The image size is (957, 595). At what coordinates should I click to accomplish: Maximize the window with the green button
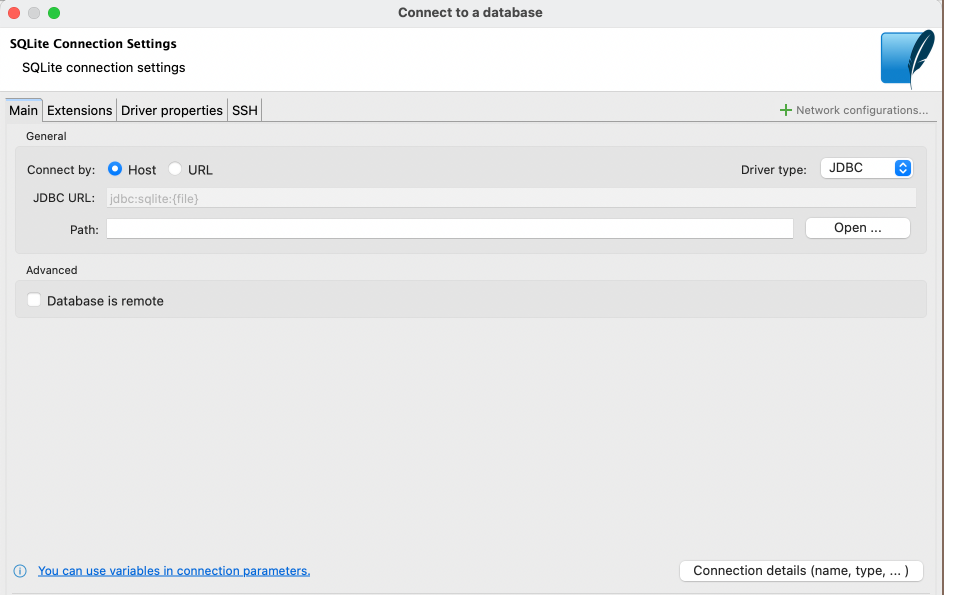(x=54, y=13)
